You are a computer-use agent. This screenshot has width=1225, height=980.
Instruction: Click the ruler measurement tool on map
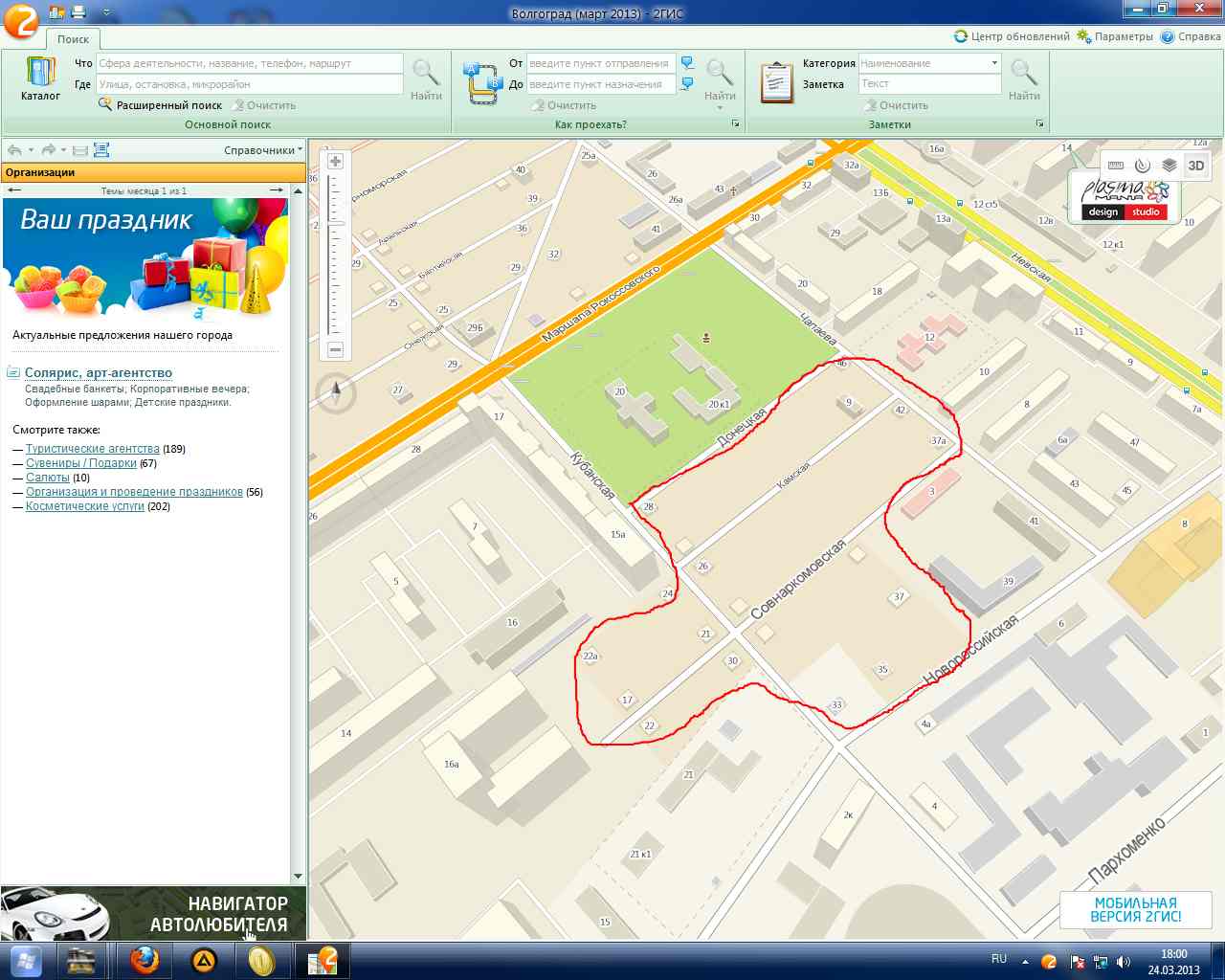(x=1116, y=166)
